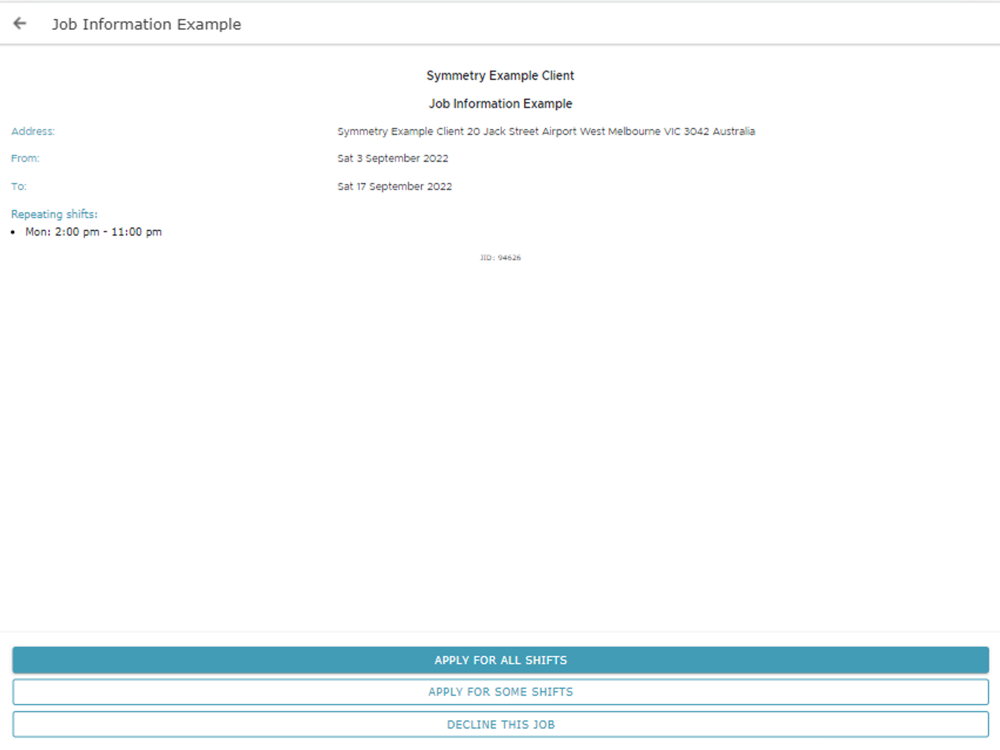Click the Address label

point(33,131)
